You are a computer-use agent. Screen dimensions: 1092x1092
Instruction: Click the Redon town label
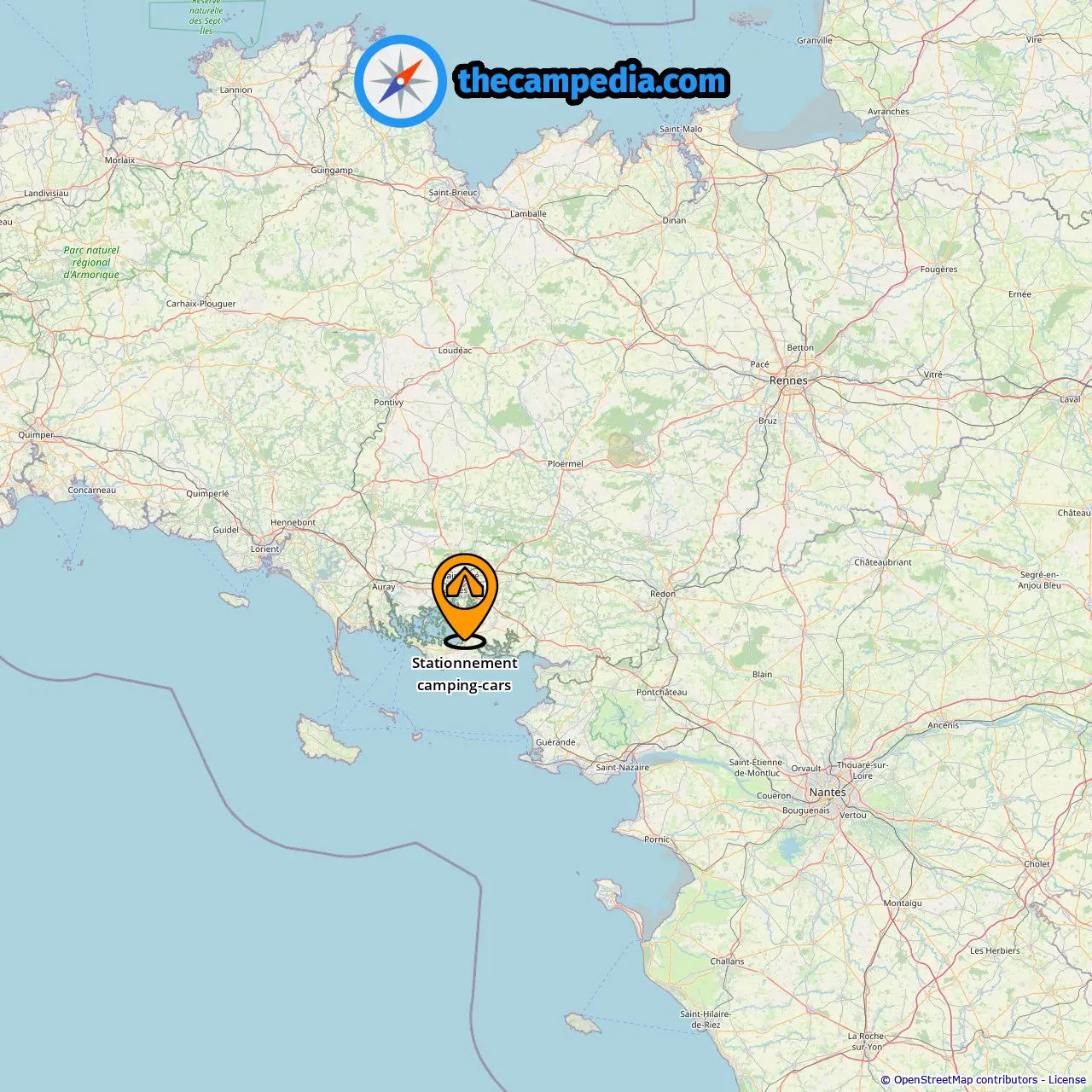pyautogui.click(x=663, y=594)
